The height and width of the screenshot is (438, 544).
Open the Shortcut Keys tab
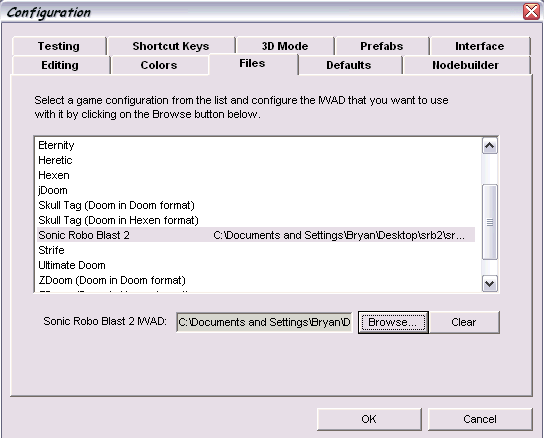(171, 46)
